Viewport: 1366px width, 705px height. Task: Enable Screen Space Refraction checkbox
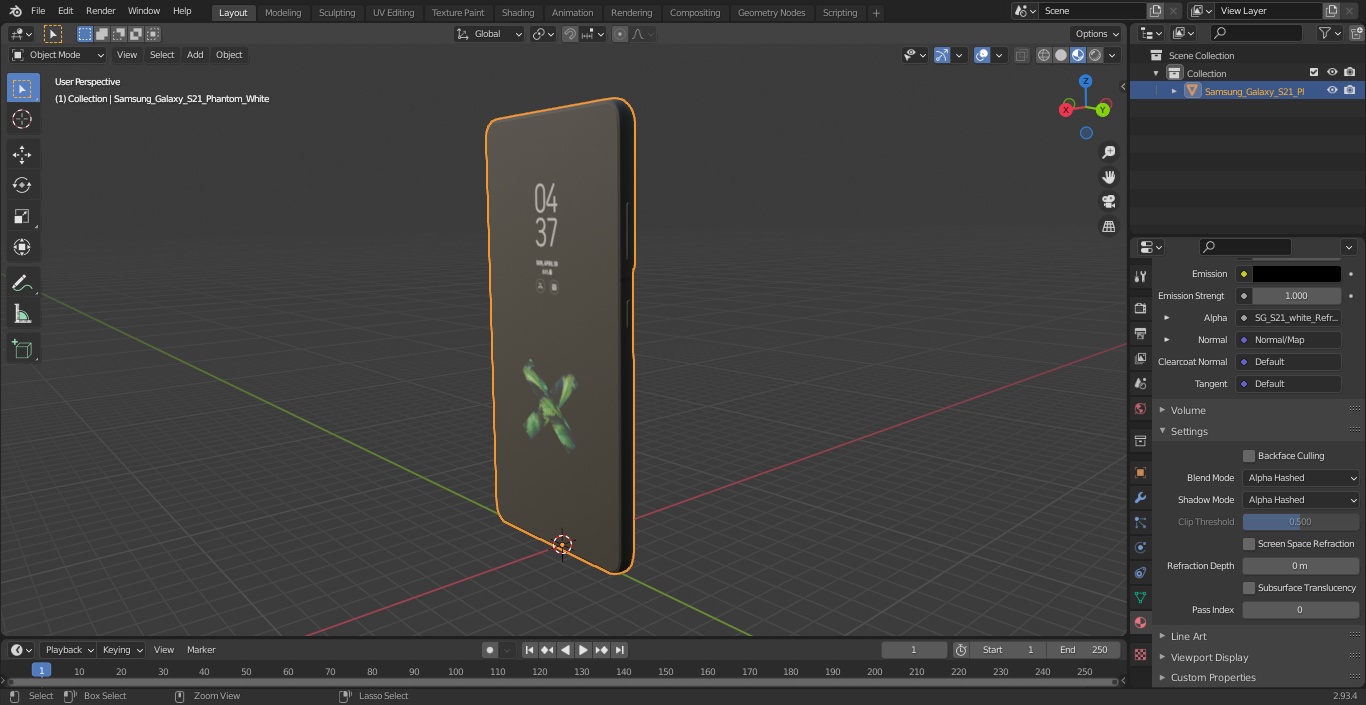pyautogui.click(x=1249, y=544)
